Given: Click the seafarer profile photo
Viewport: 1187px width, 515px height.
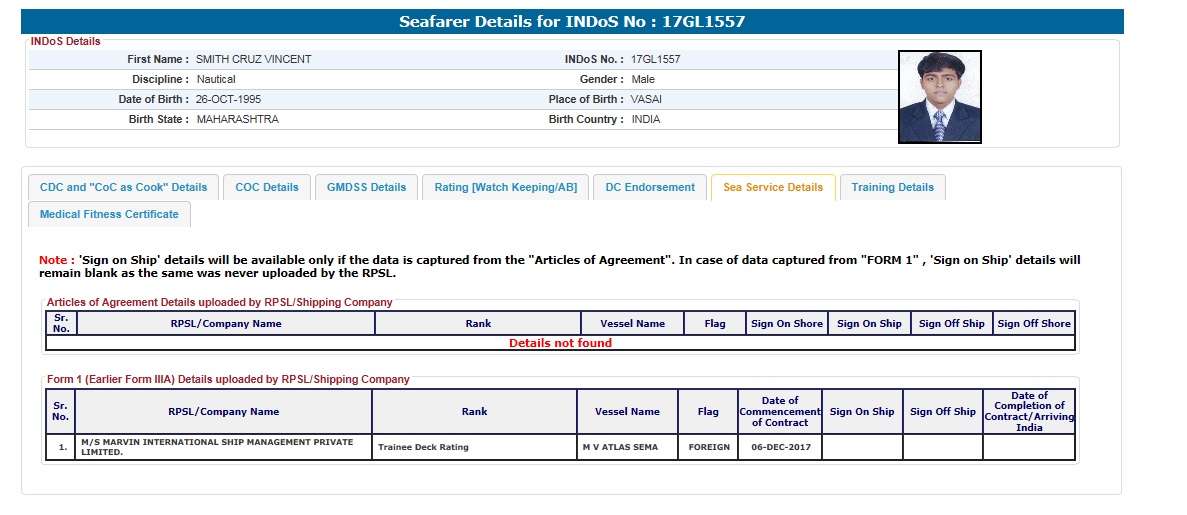Looking at the screenshot, I should click(939, 97).
